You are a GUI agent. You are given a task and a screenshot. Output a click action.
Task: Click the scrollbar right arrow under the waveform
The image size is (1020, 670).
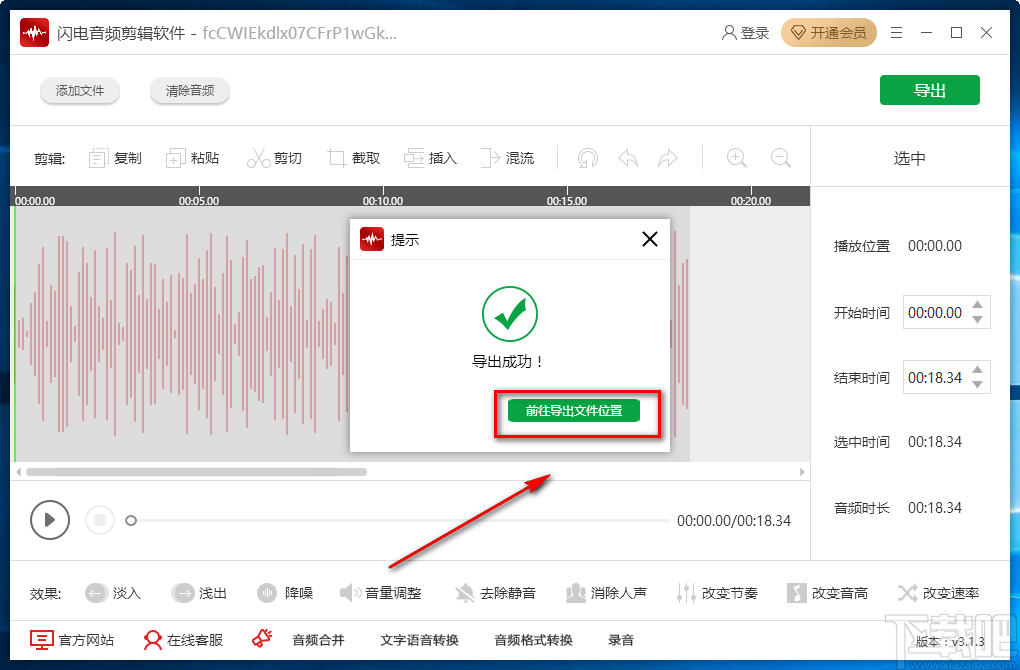802,472
